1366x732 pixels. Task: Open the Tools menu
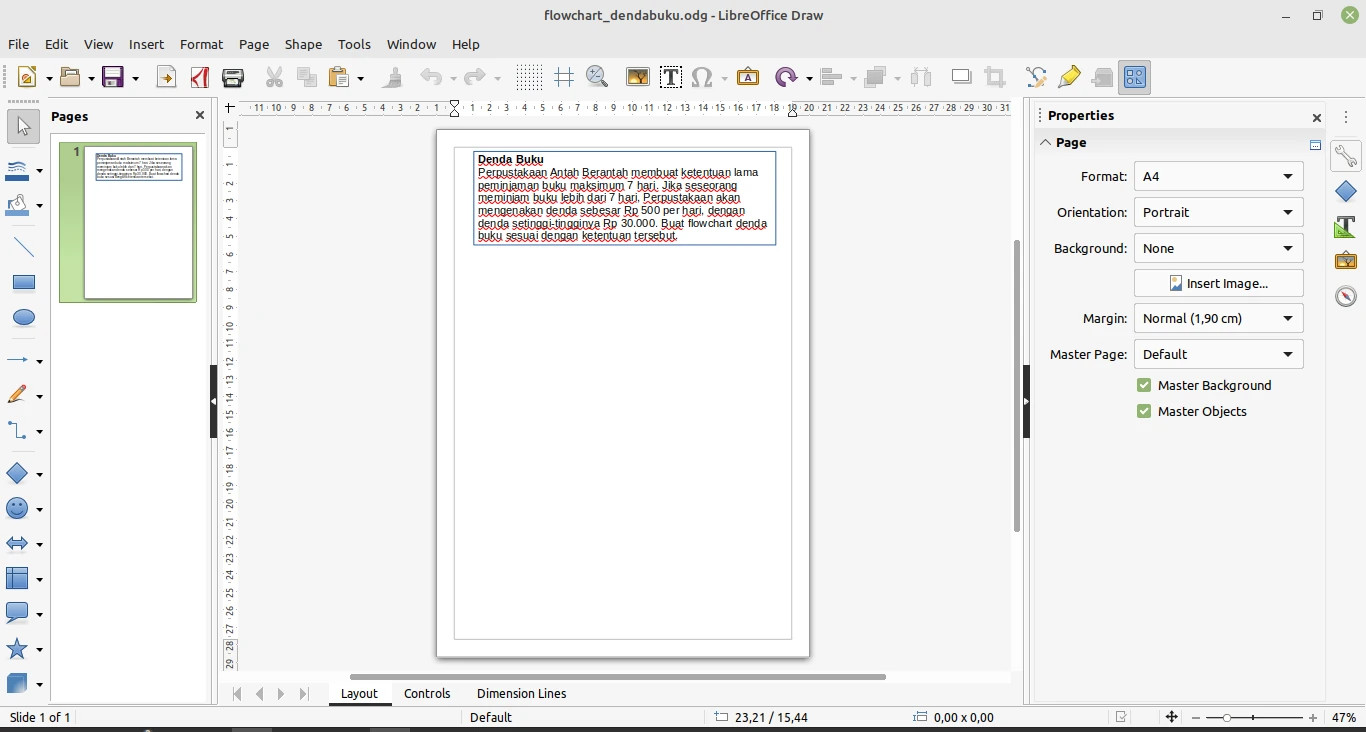point(354,44)
